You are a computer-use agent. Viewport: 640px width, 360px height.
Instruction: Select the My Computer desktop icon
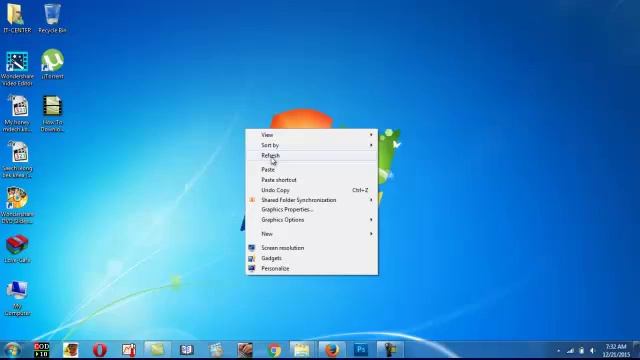tap(17, 298)
